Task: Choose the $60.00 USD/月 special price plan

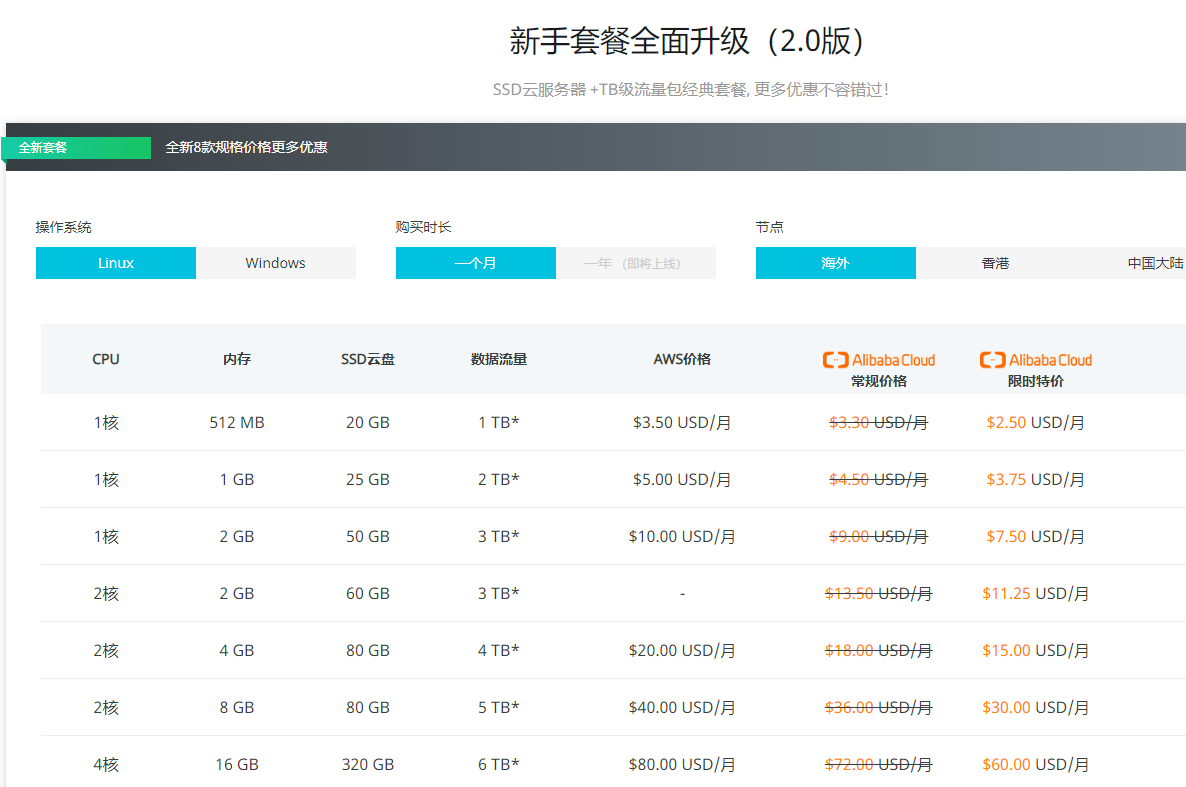Action: pyautogui.click(x=1035, y=765)
